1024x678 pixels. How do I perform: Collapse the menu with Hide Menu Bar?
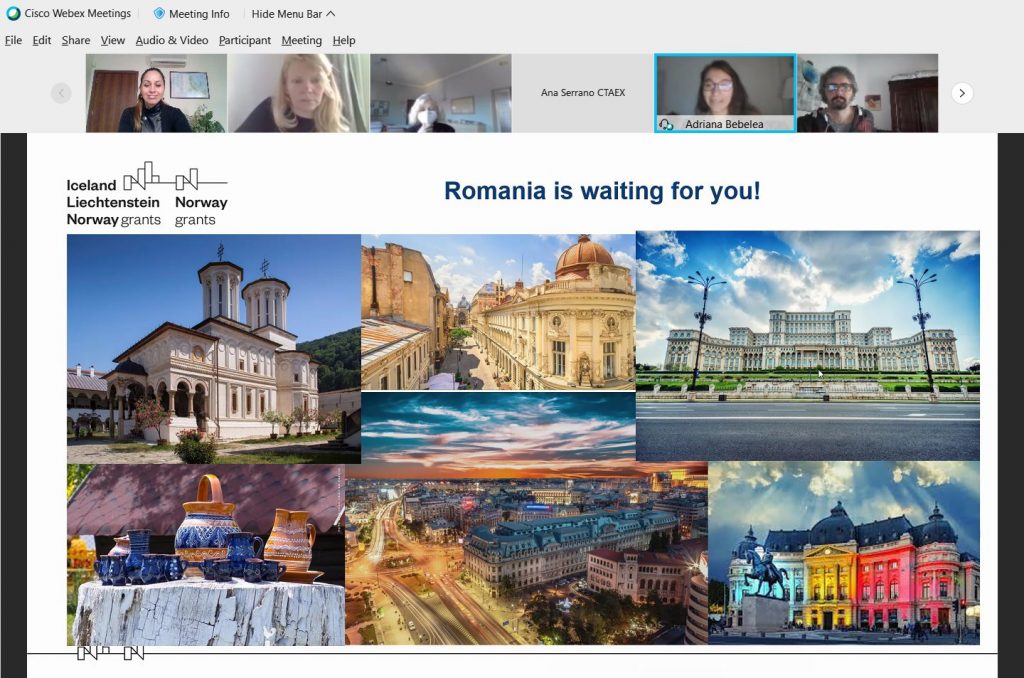pos(293,14)
